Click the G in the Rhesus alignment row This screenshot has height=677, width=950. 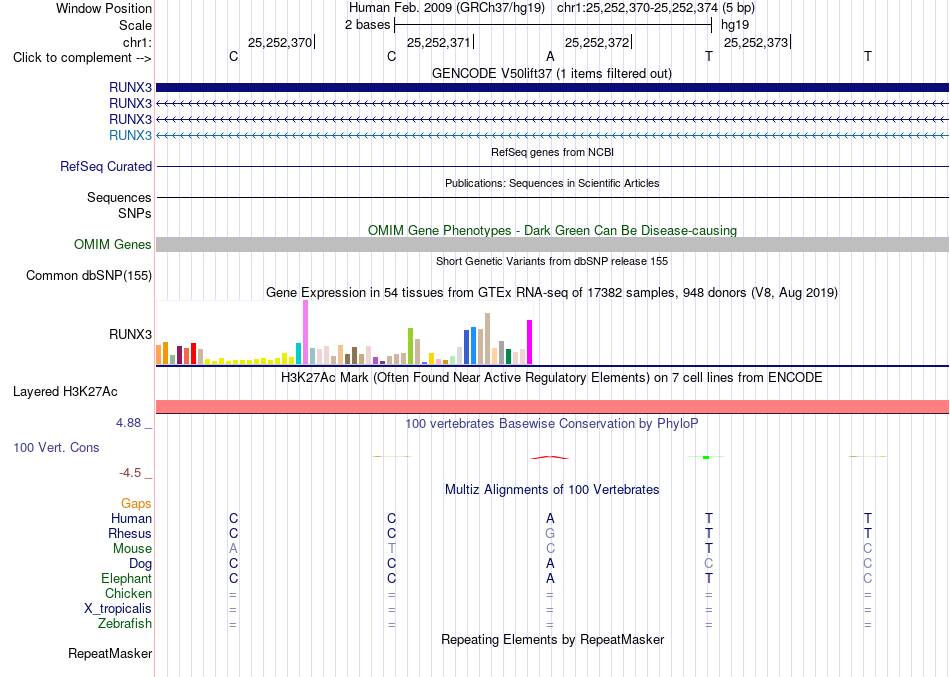coord(550,533)
